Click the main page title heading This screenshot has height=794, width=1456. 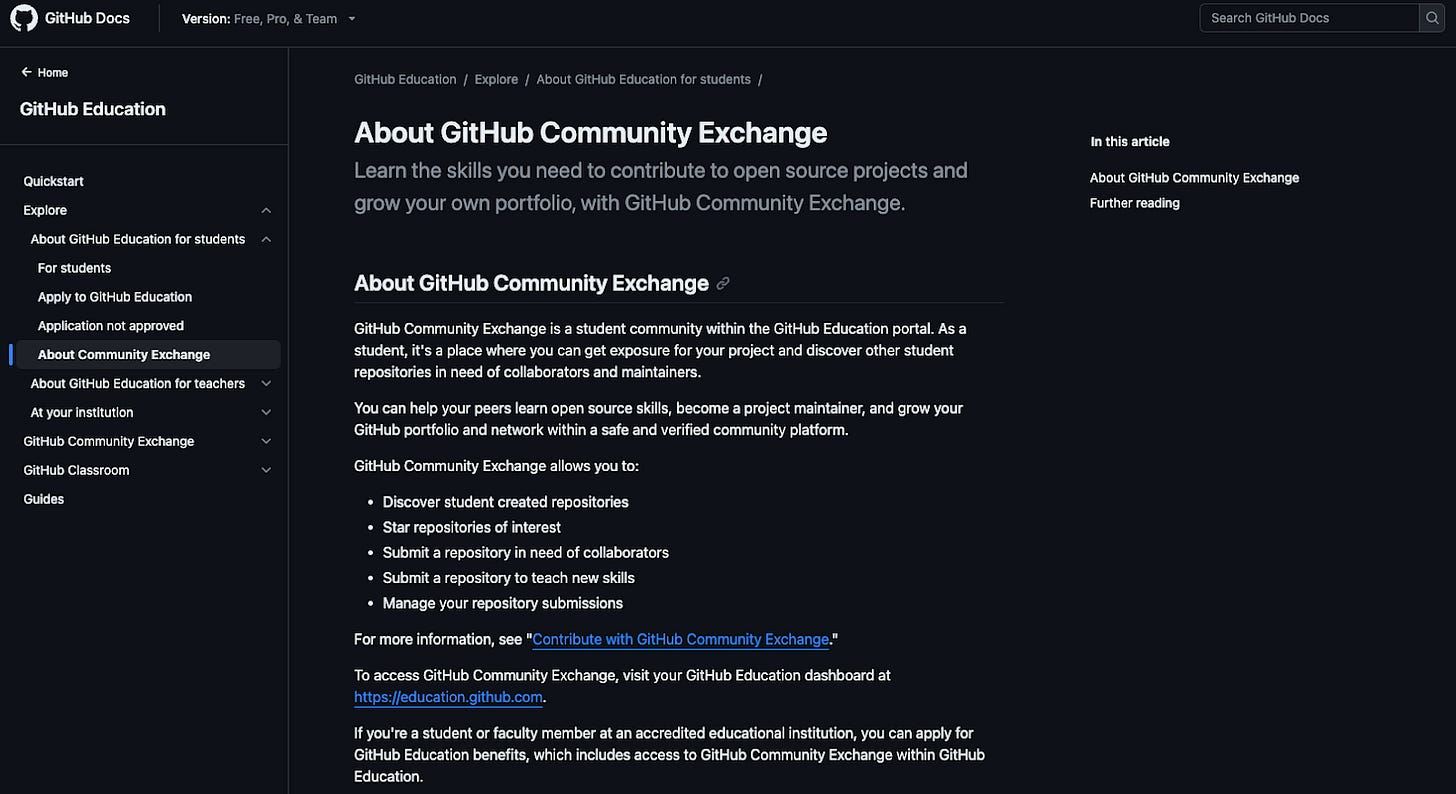591,133
